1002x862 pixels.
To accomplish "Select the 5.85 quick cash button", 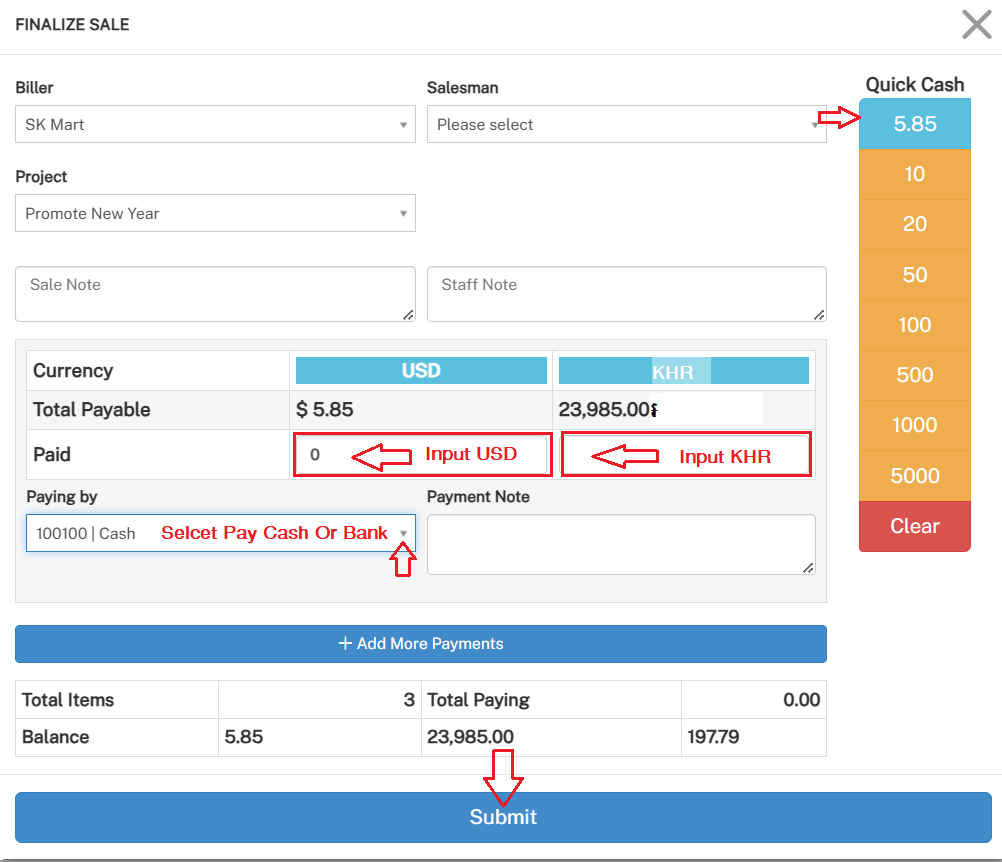I will pos(914,124).
